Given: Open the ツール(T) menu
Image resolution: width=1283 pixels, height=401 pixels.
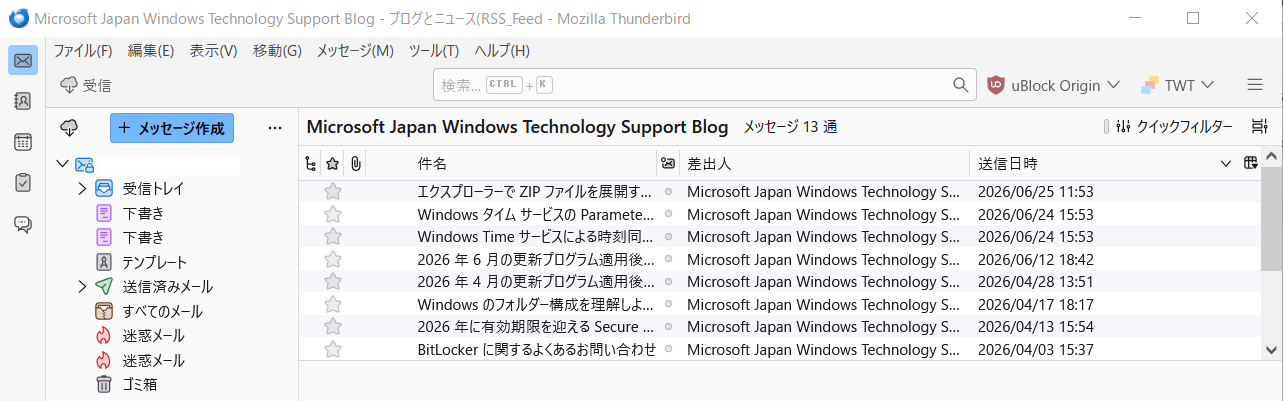Looking at the screenshot, I should 434,51.
